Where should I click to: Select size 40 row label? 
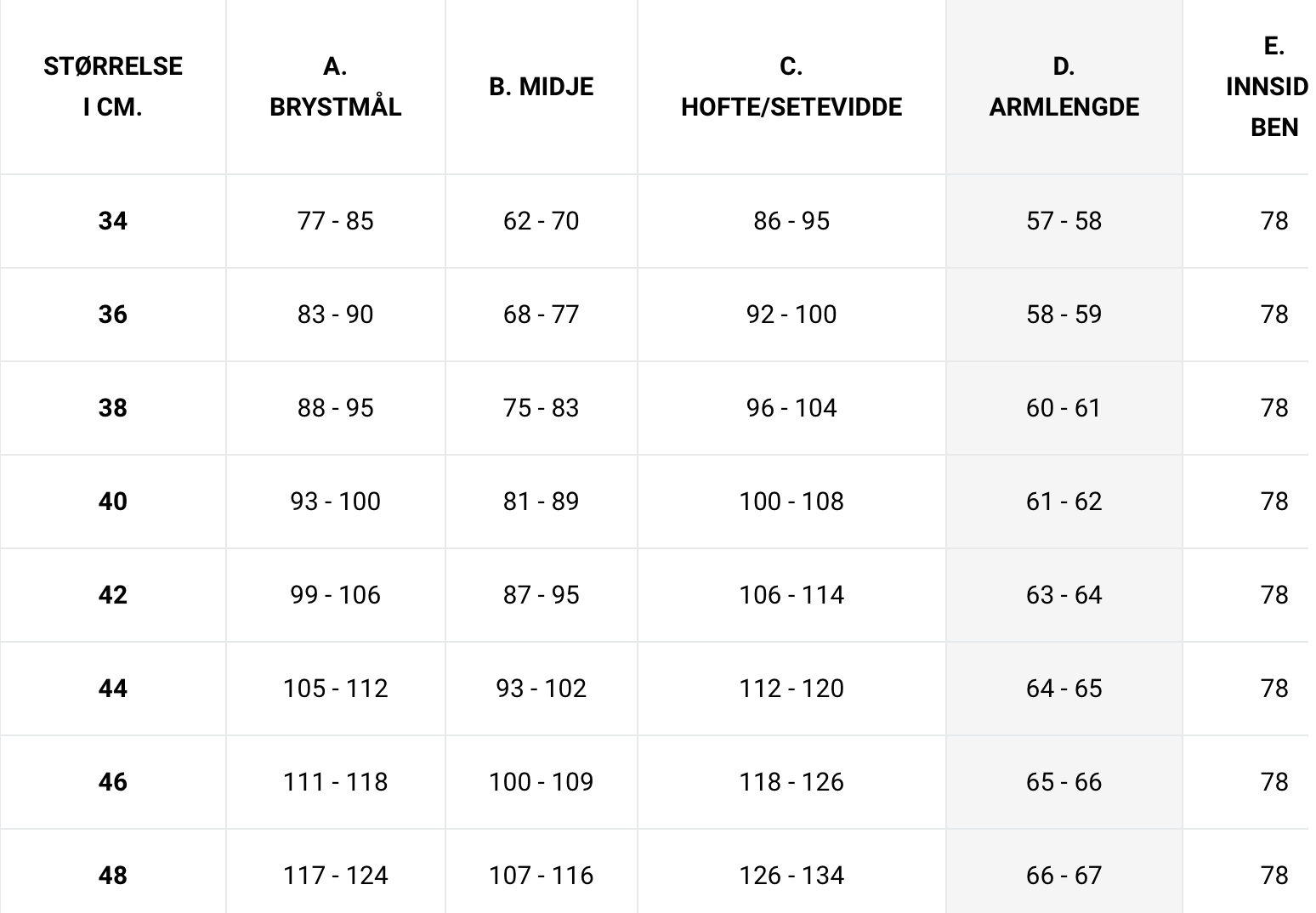(113, 502)
